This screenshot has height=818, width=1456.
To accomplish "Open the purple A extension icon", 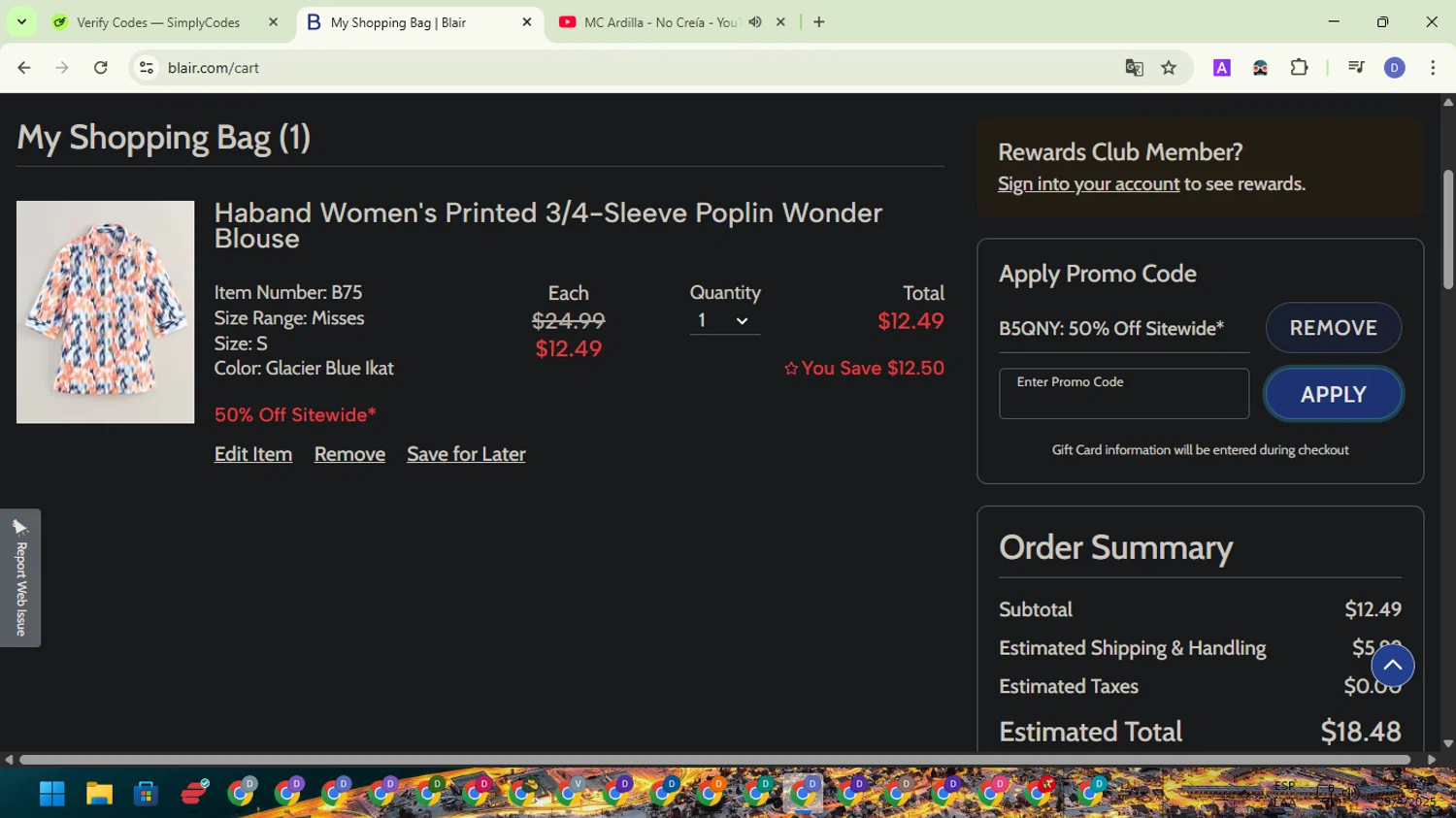I will coord(1222,68).
